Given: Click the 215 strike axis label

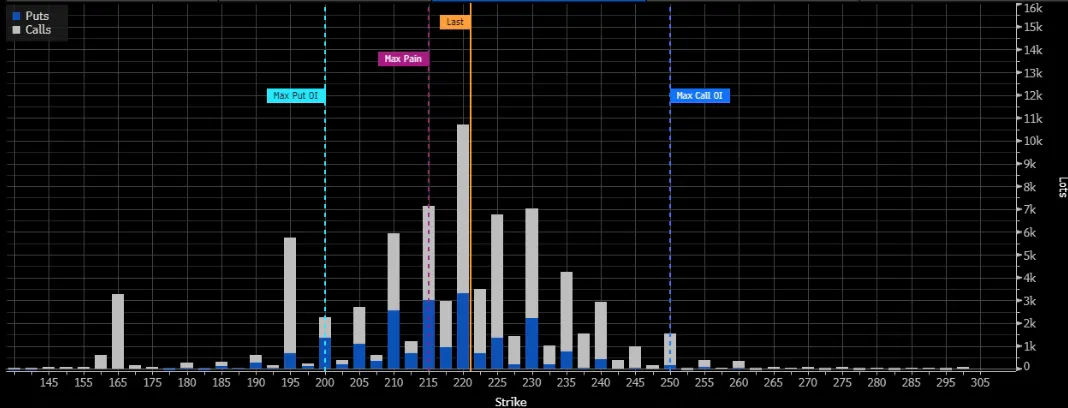Looking at the screenshot, I should 428,383.
